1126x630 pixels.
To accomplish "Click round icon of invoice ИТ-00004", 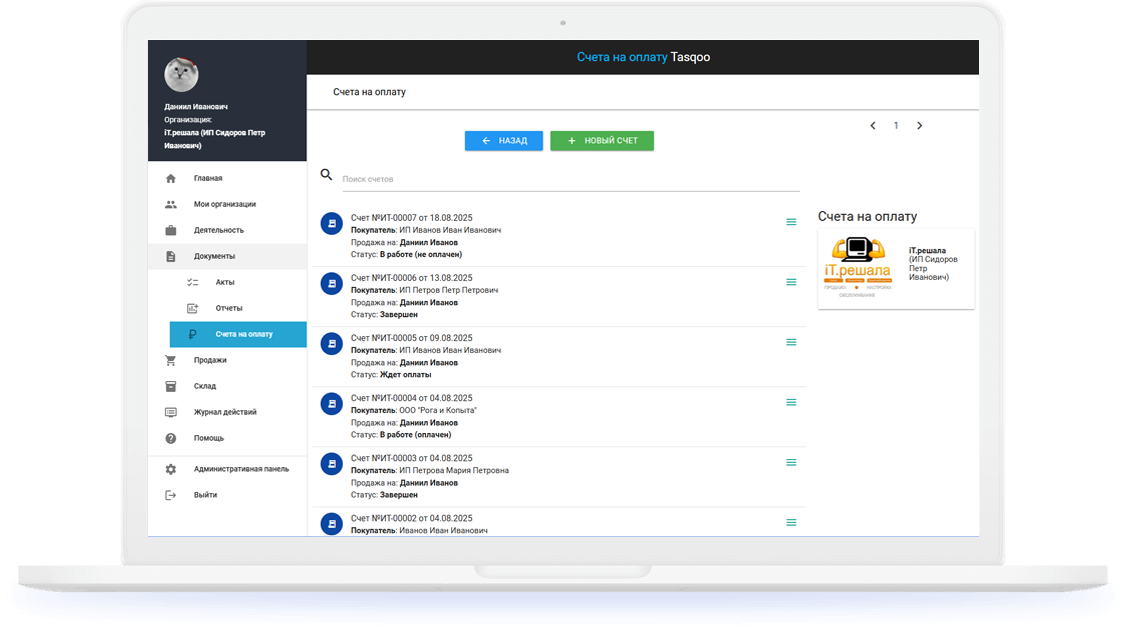I will 331,404.
